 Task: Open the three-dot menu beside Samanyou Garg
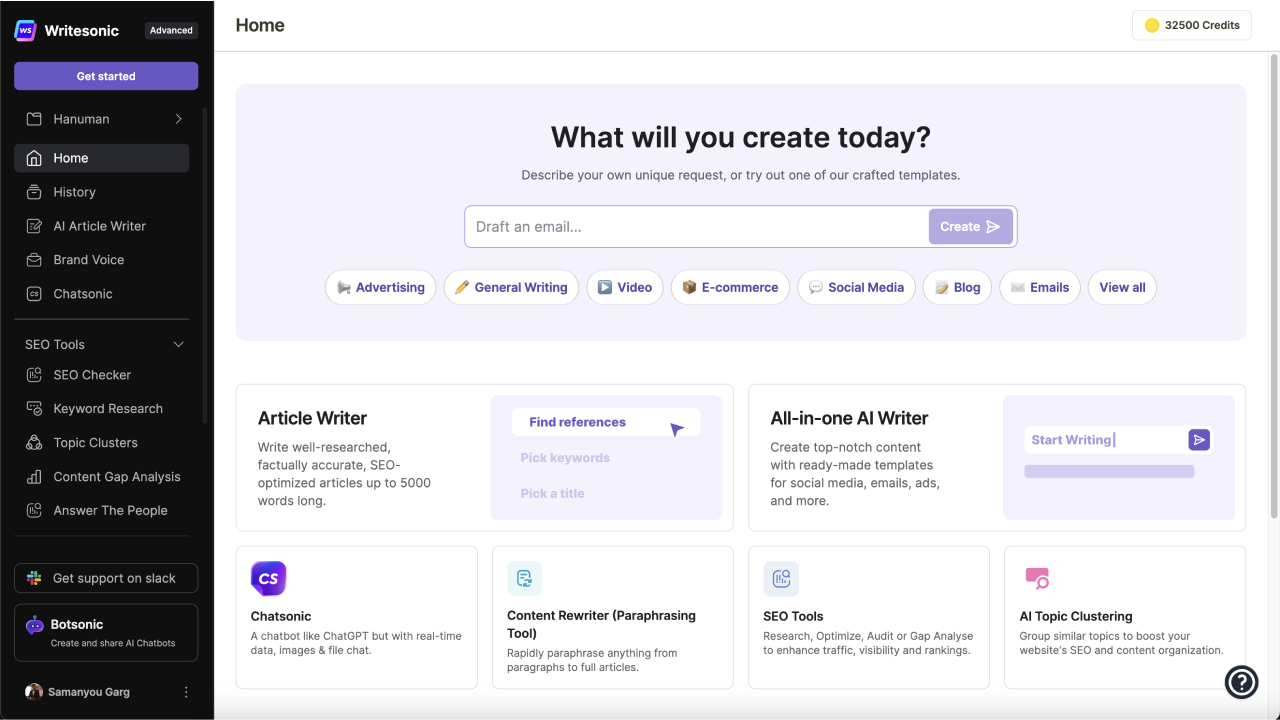click(186, 692)
